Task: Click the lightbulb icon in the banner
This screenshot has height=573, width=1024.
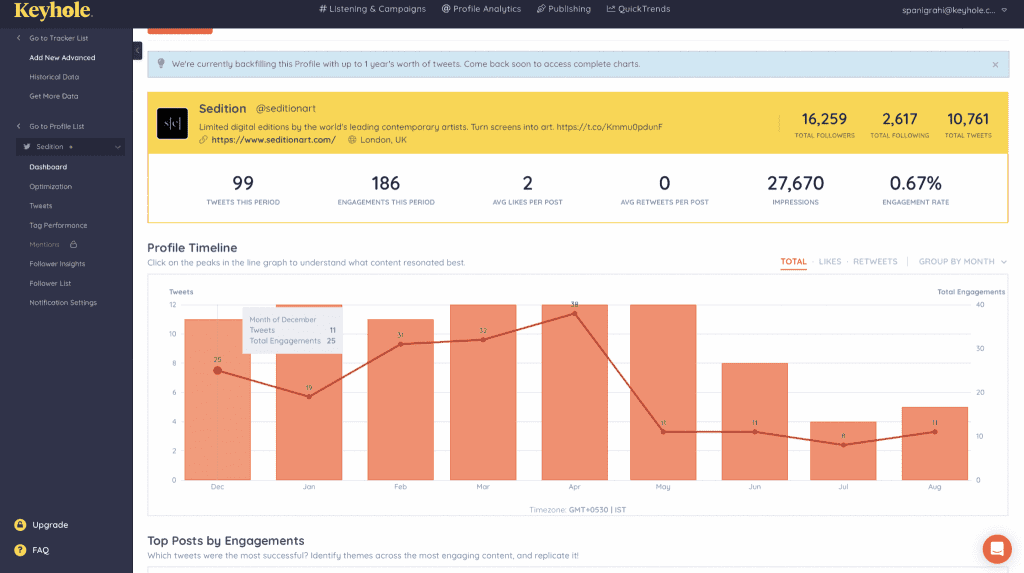Action: (x=161, y=64)
